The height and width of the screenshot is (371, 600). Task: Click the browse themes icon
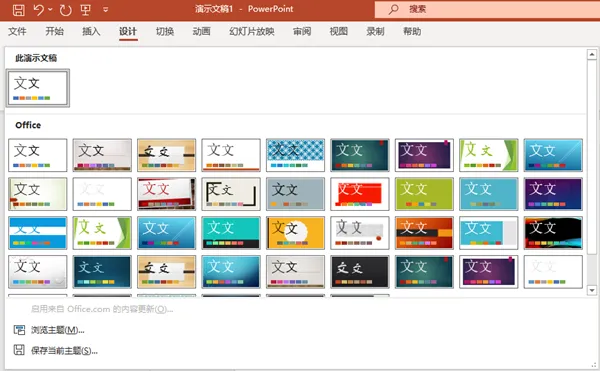click(x=19, y=330)
